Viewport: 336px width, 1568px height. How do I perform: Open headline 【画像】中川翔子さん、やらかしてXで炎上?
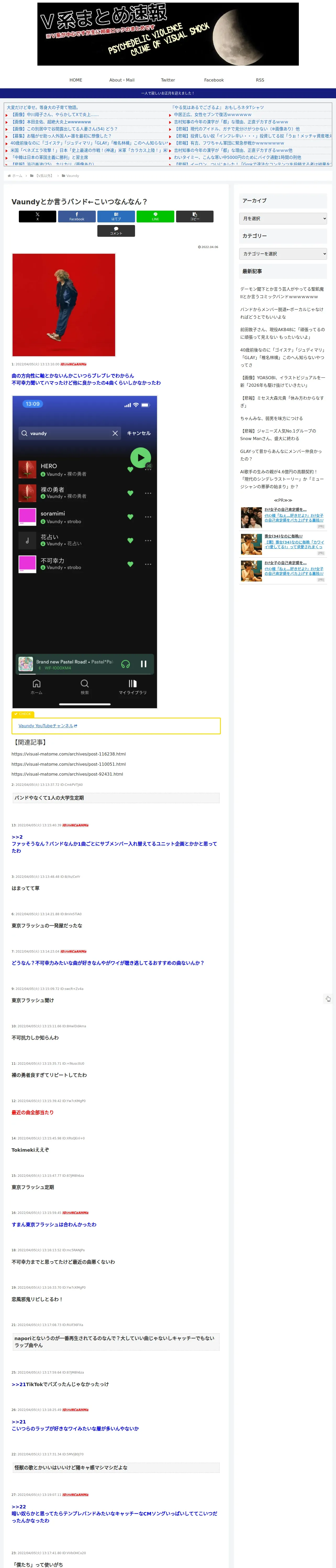coord(55,114)
